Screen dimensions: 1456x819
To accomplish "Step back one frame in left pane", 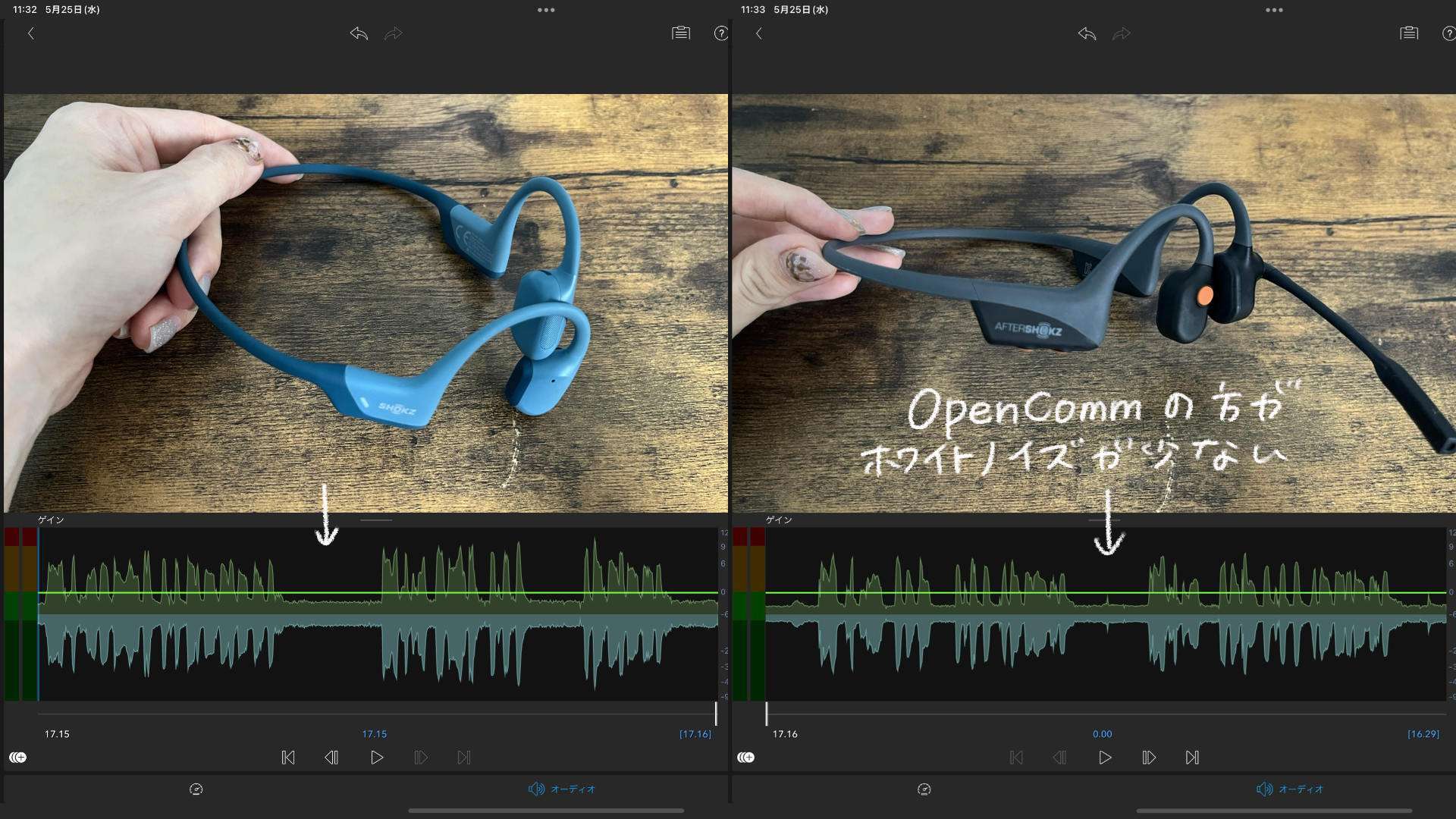I will [331, 758].
